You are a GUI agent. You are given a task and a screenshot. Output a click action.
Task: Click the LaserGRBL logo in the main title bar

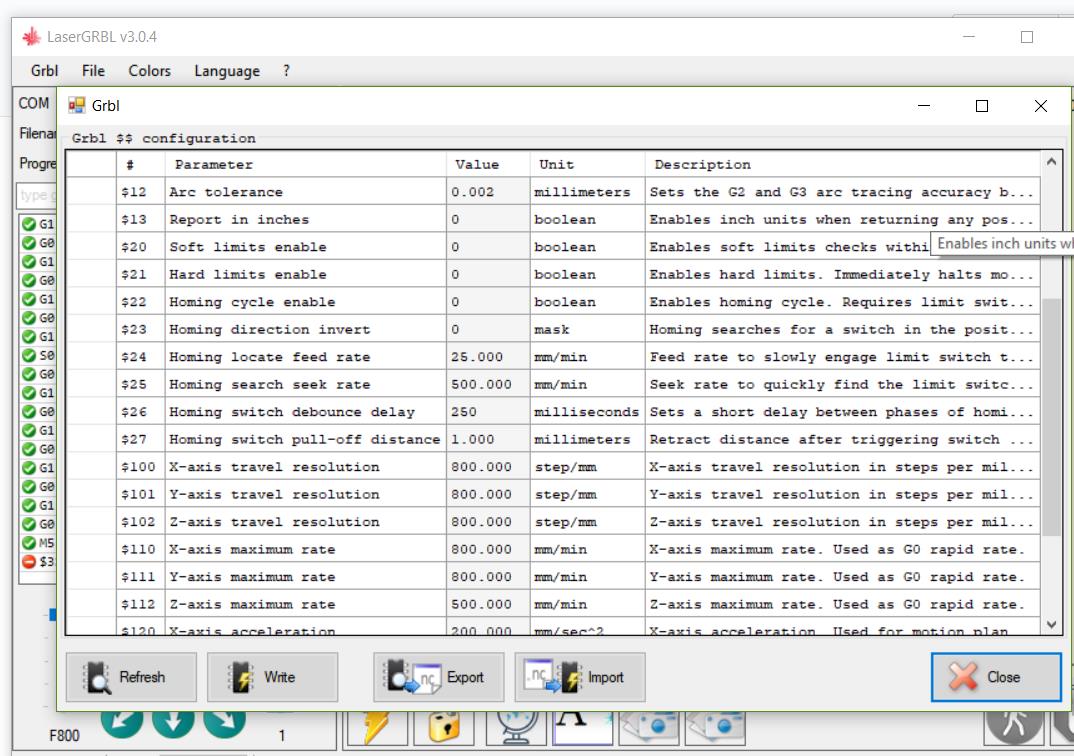[32, 37]
